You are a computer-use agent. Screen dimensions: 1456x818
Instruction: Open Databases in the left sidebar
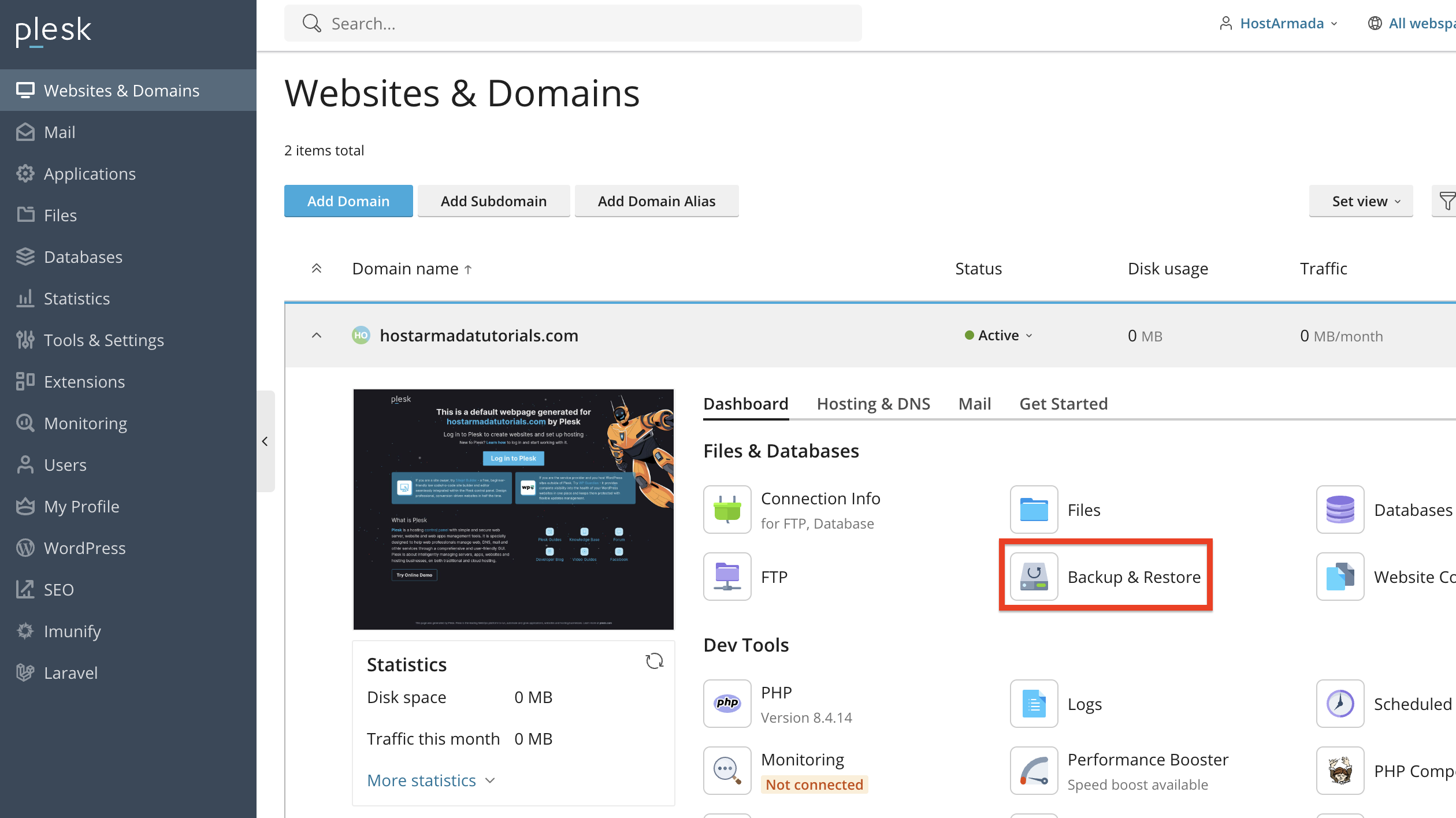[x=128, y=257]
